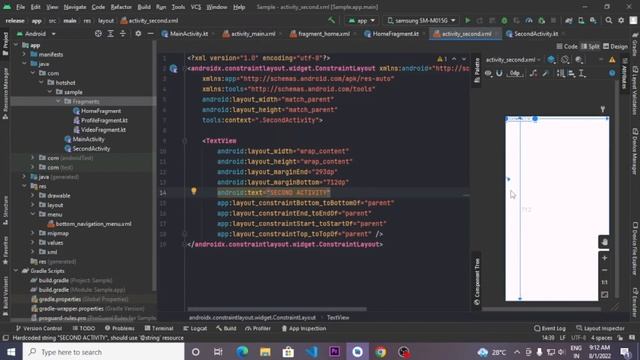Run the app with the green play button
This screenshot has height=360, width=640.
point(468,20)
